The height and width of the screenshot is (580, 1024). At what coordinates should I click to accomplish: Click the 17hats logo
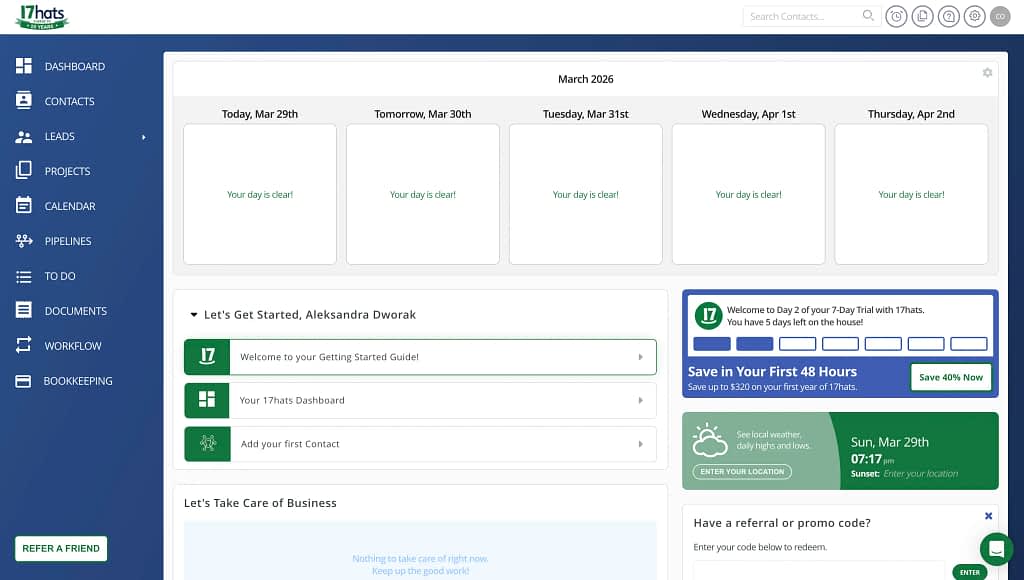click(x=42, y=17)
